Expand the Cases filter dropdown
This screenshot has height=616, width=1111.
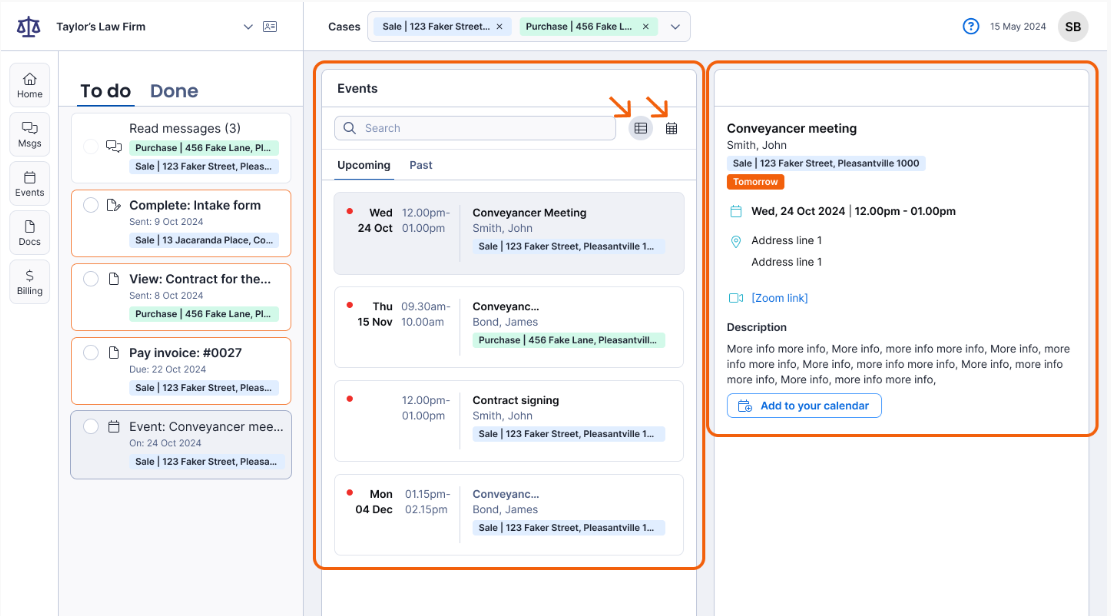coord(675,27)
